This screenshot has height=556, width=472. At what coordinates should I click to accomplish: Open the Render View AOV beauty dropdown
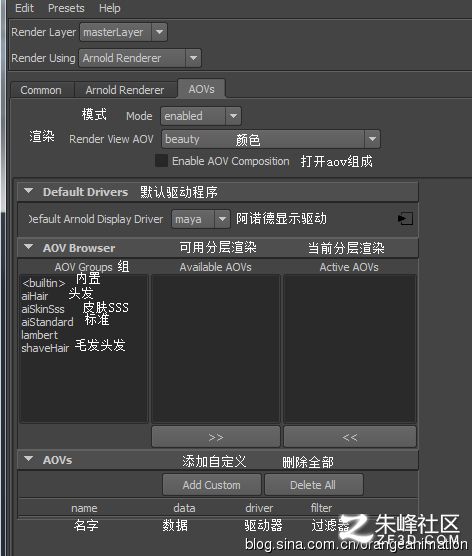tap(271, 139)
